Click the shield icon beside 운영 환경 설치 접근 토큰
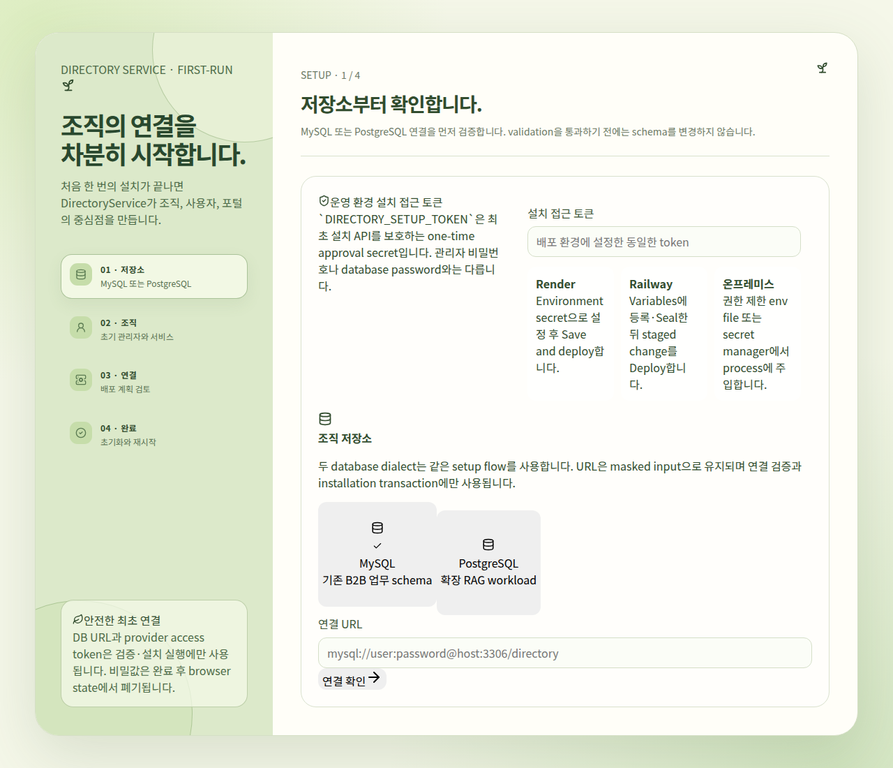The width and height of the screenshot is (893, 768). [323, 201]
